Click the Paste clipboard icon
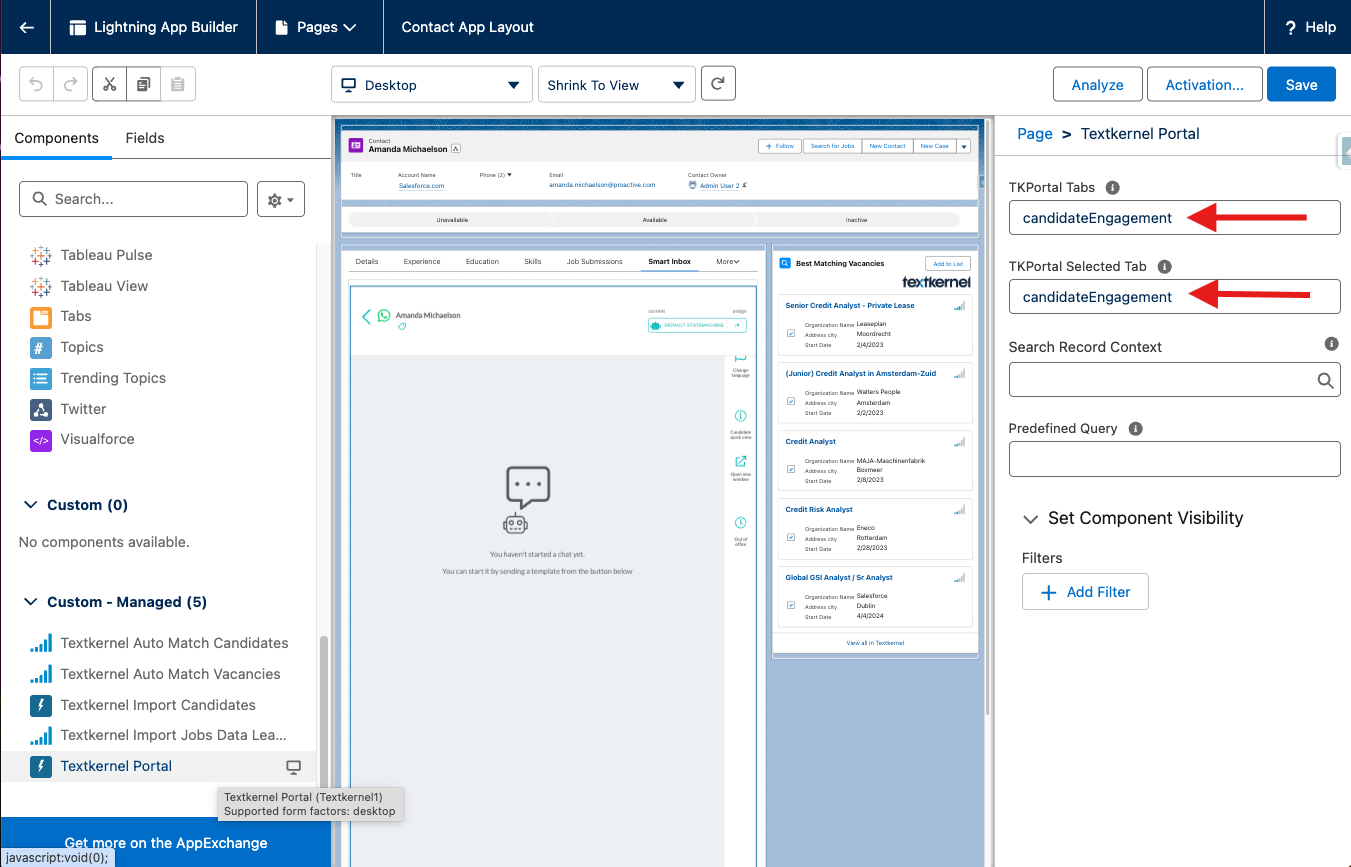The width and height of the screenshot is (1351, 867). 178,84
